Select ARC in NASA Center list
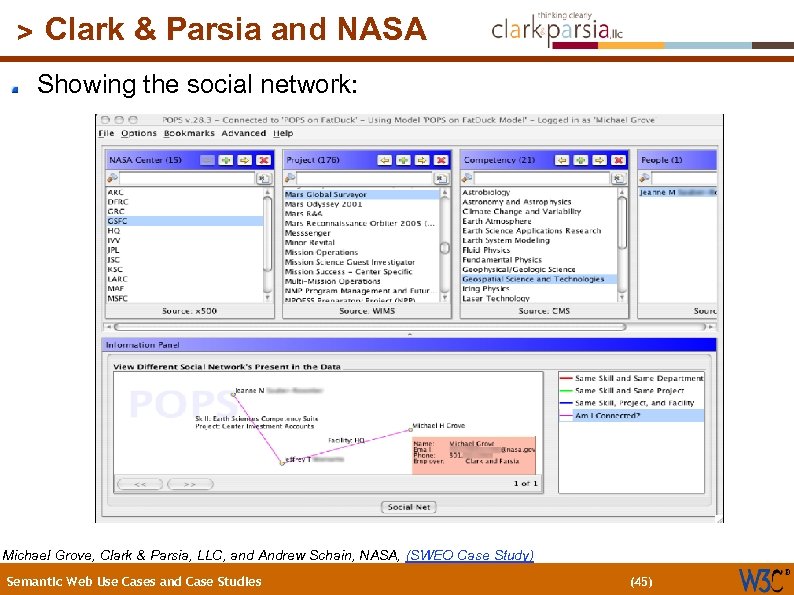This screenshot has width=794, height=595. tap(185, 192)
